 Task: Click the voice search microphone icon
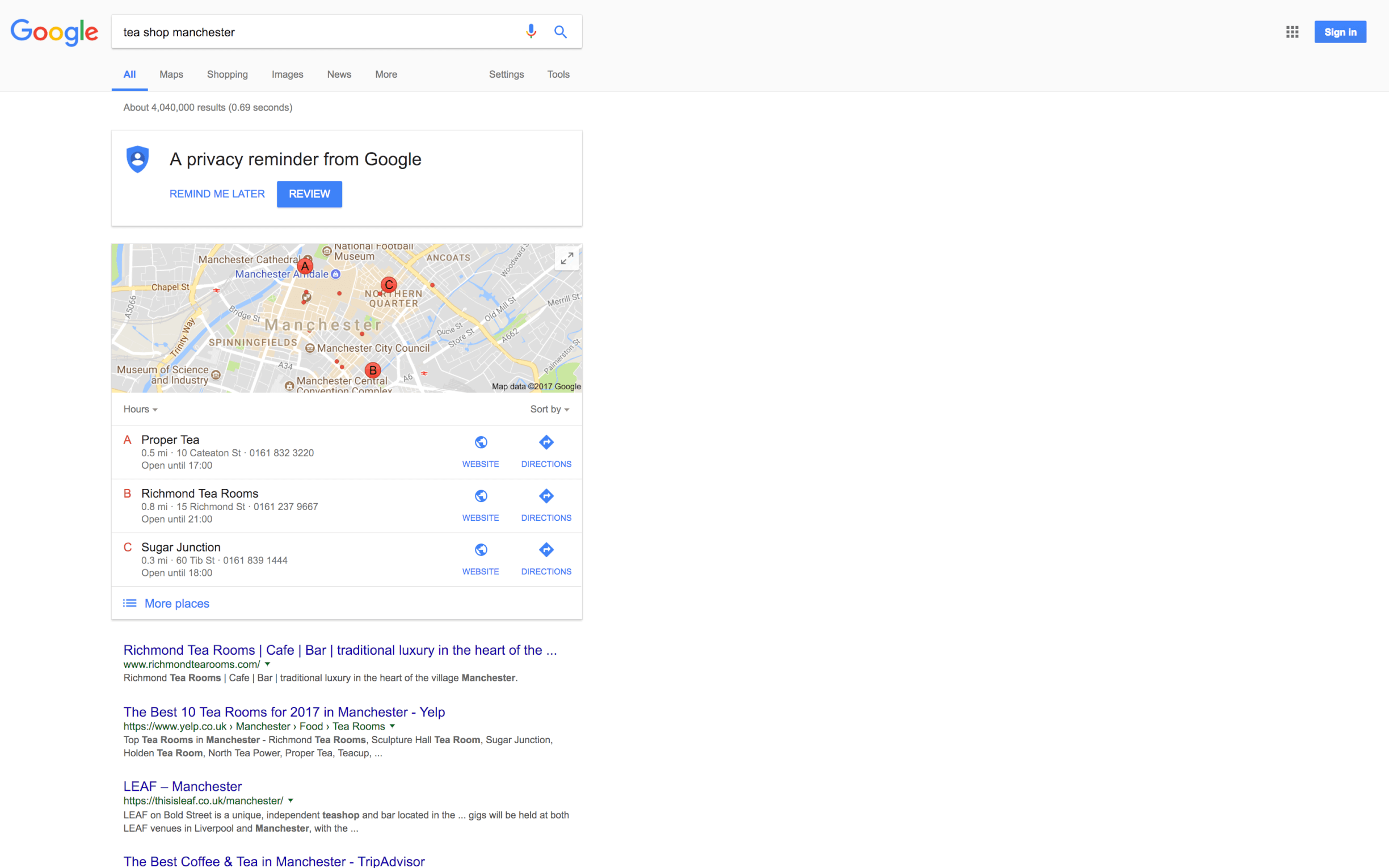tap(531, 32)
